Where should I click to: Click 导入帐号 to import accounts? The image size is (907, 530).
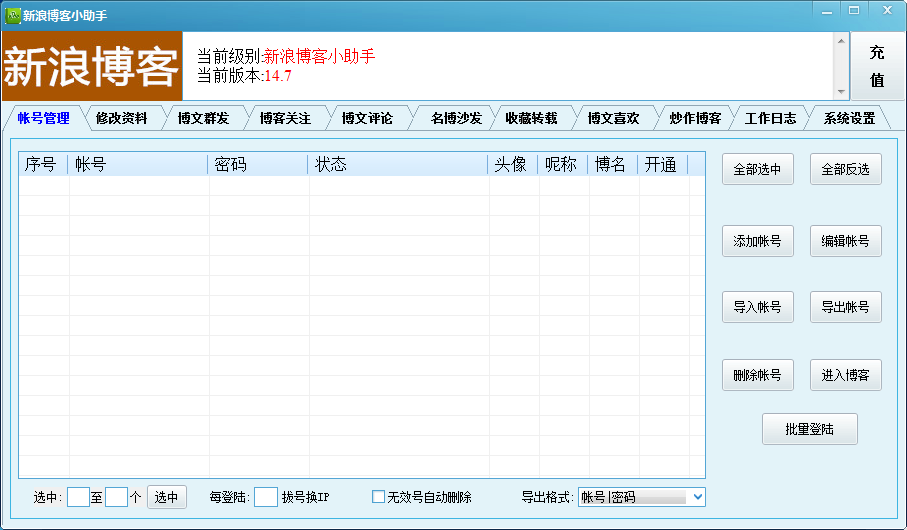pos(757,307)
